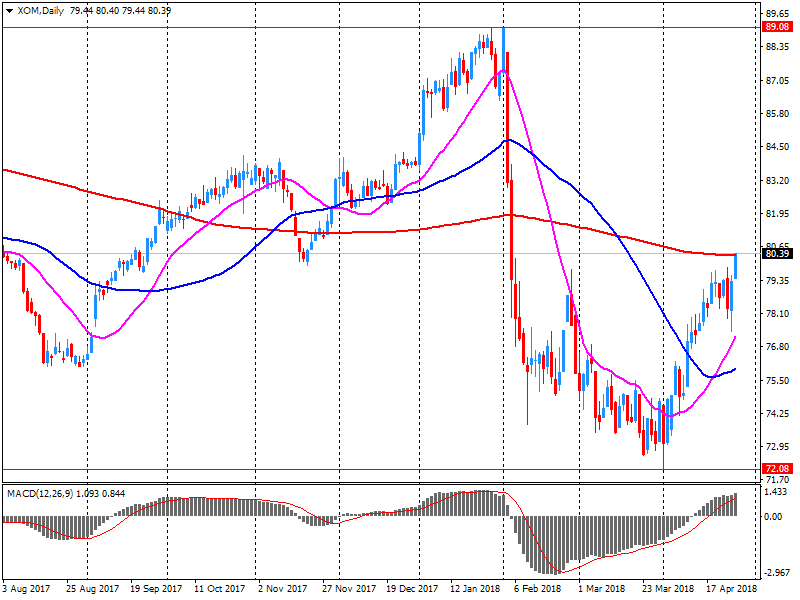Screen dimensions: 800x600
Task: Click the 89.65 price scale value
Action: pyautogui.click(x=777, y=14)
